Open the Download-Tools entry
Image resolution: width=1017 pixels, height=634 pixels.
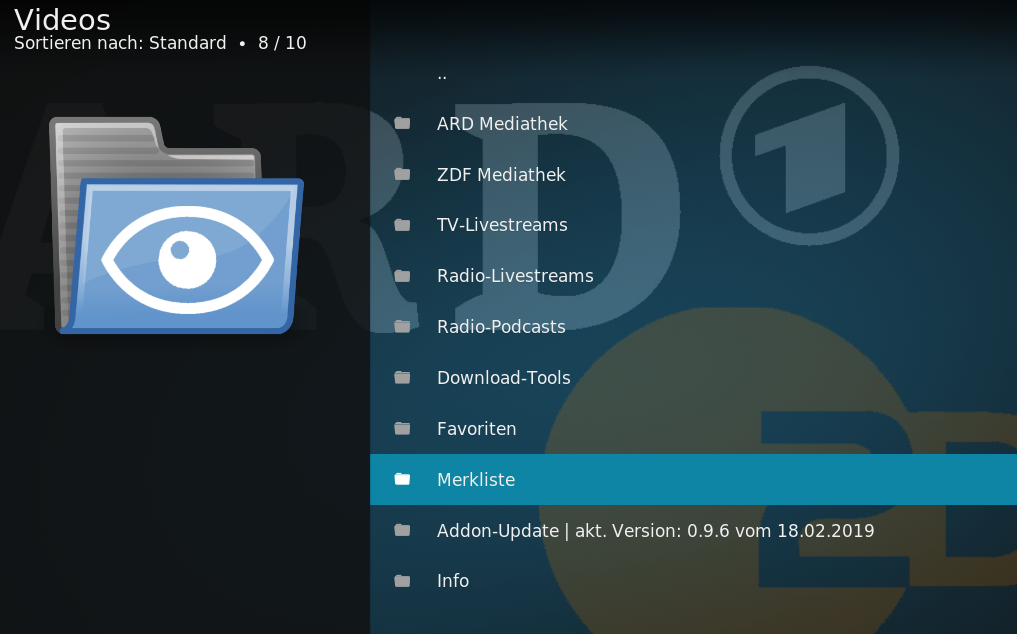[693, 377]
